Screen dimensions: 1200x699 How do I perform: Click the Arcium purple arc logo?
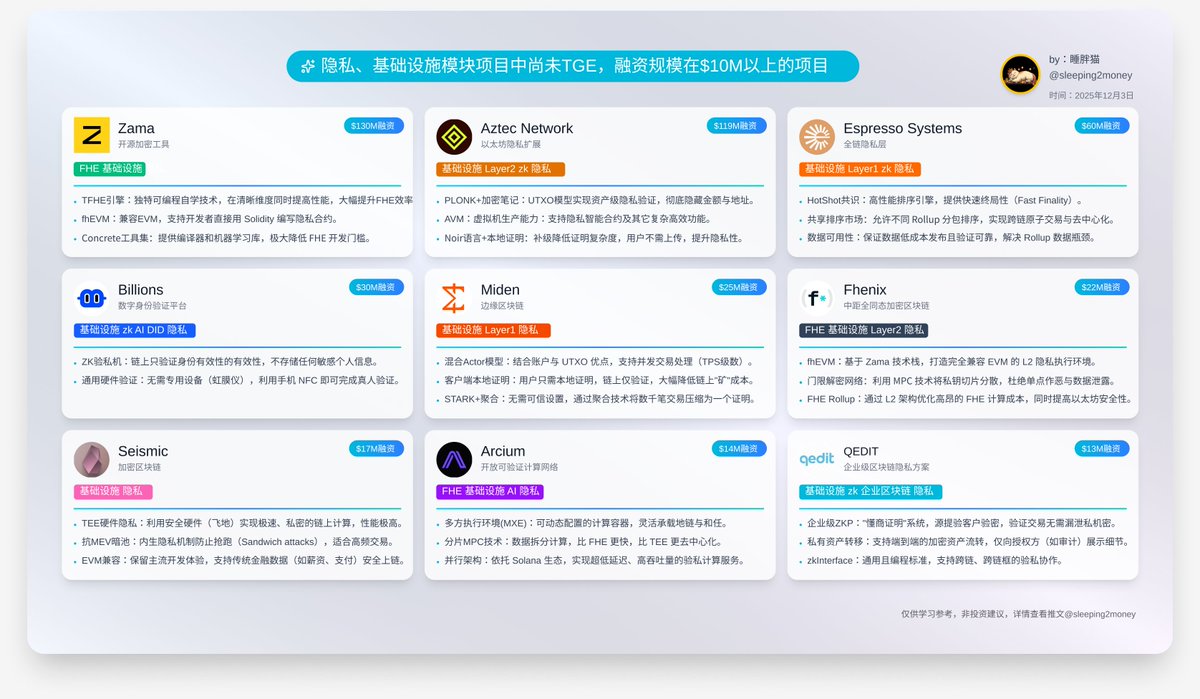[x=454, y=459]
